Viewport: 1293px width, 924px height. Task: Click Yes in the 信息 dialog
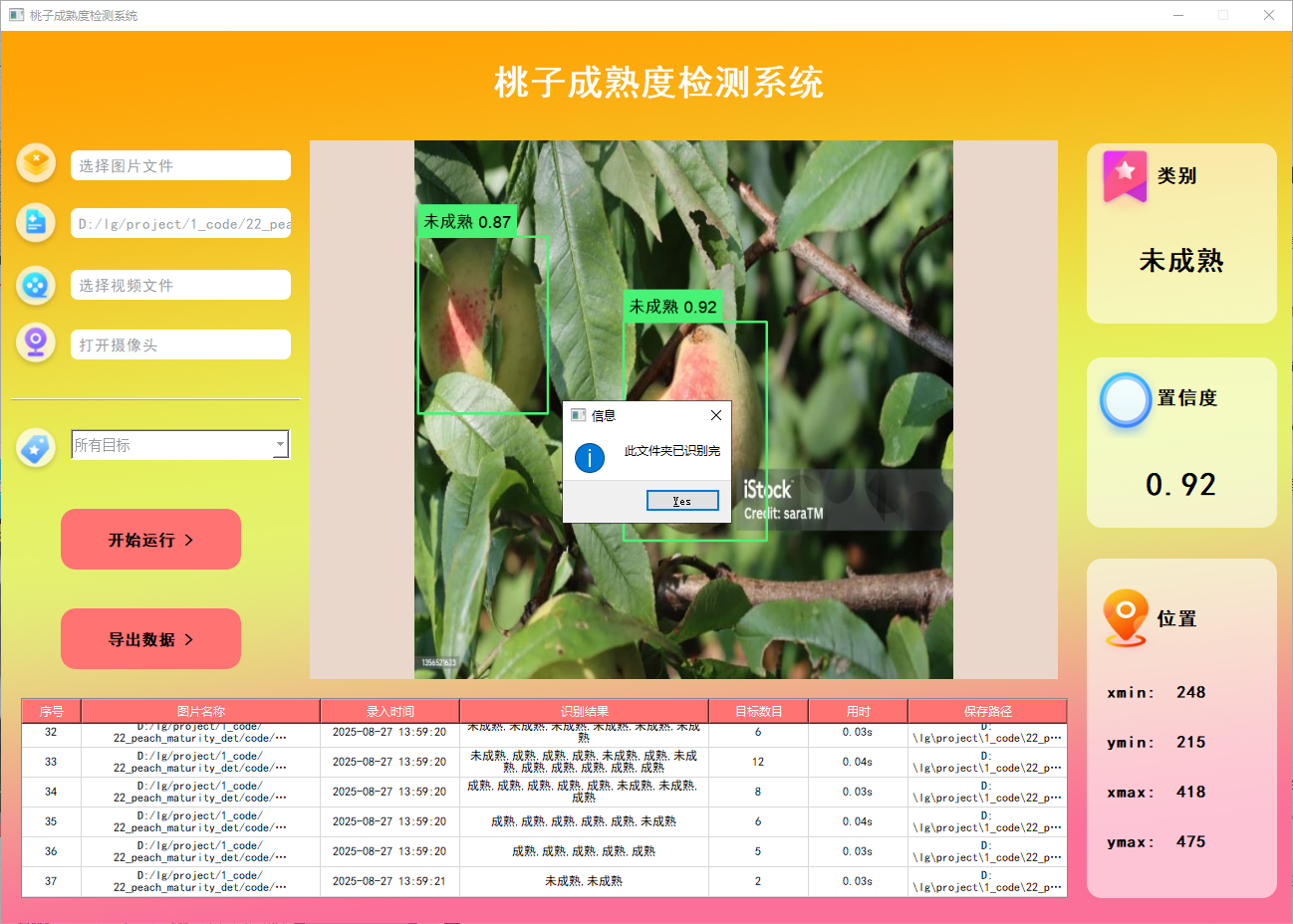coord(682,501)
